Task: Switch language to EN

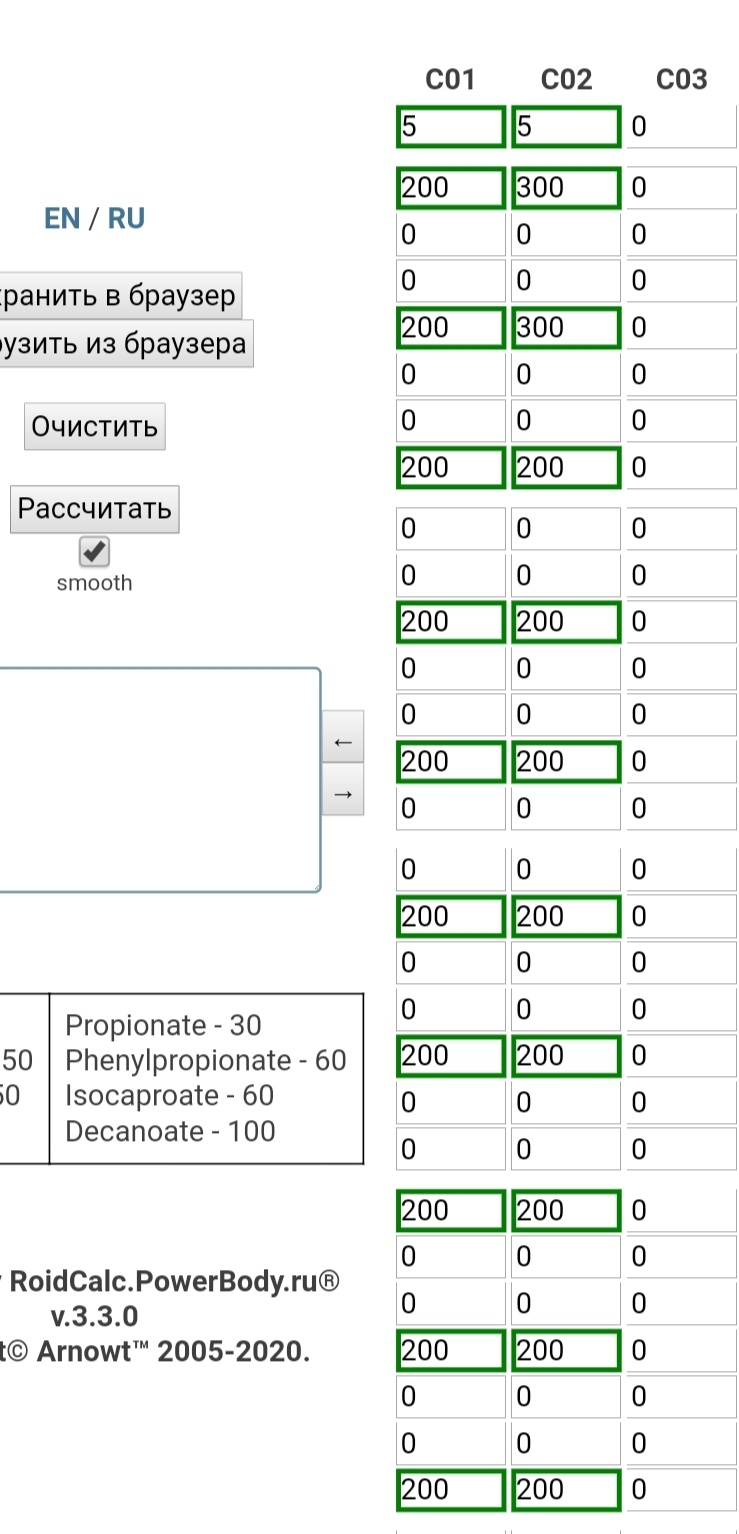Action: pyautogui.click(x=62, y=218)
